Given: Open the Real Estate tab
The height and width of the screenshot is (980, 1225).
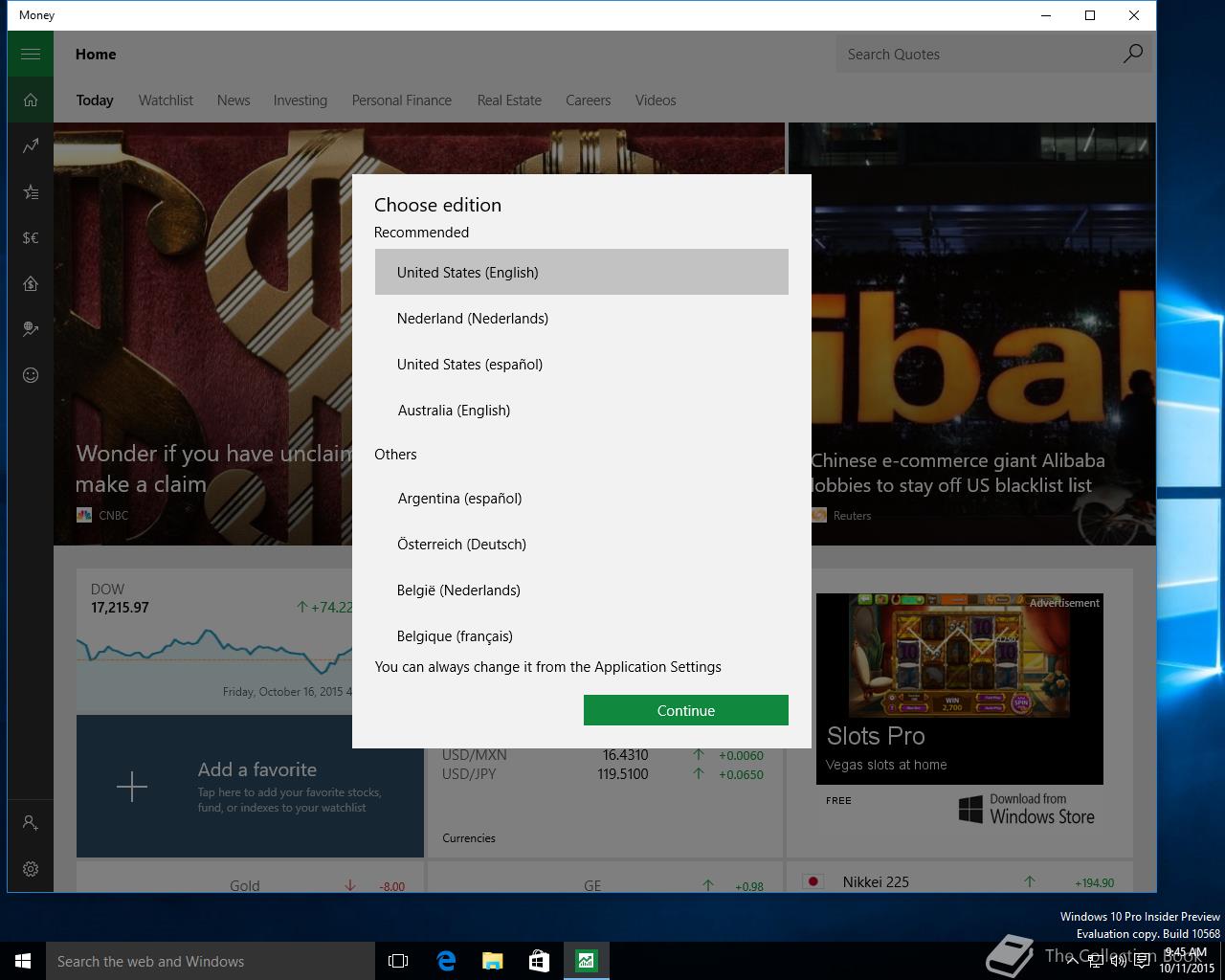Looking at the screenshot, I should pyautogui.click(x=509, y=100).
